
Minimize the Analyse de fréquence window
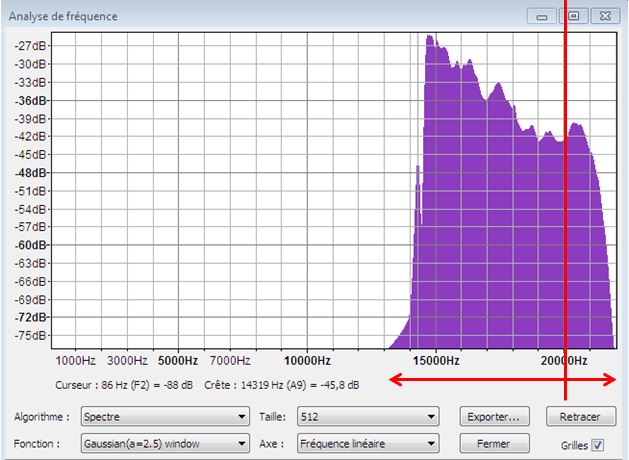[544, 16]
